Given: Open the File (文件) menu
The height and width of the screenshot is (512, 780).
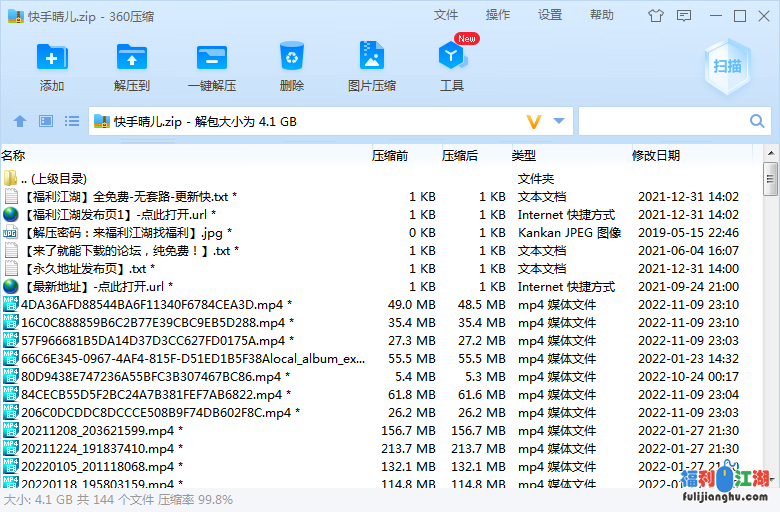Looking at the screenshot, I should 446,15.
